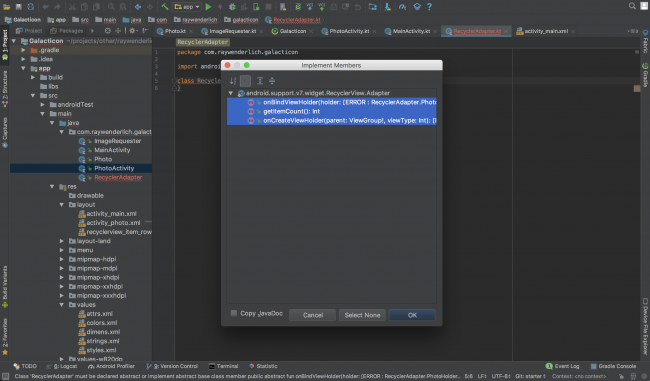The height and width of the screenshot is (381, 650).
Task: Open the app run configuration dropdown
Action: 187,7
